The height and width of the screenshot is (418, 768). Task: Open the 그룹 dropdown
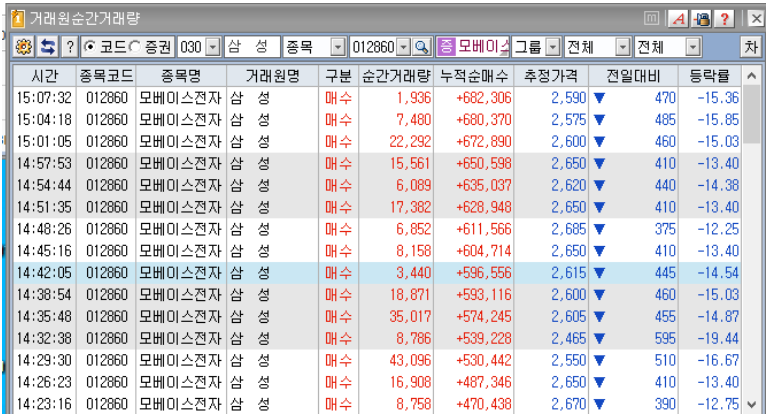click(x=552, y=47)
